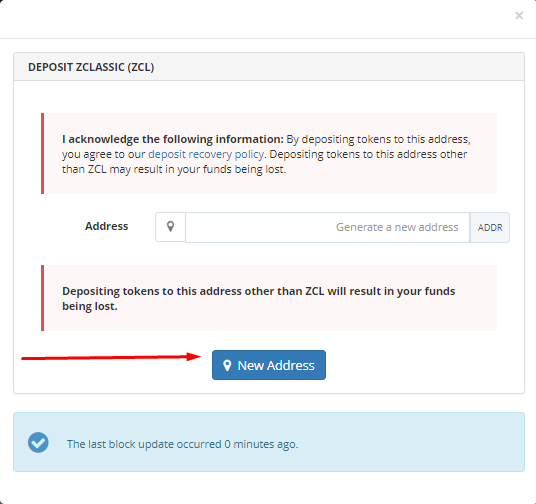The width and height of the screenshot is (536, 504).
Task: Click the blue checkmark circle icon
Action: pyautogui.click(x=38, y=442)
